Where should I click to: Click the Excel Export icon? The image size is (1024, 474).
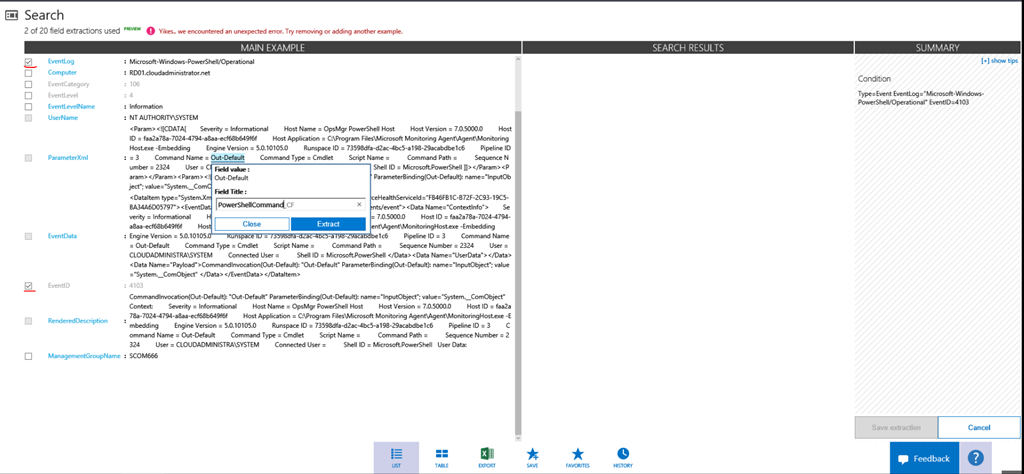coord(487,456)
